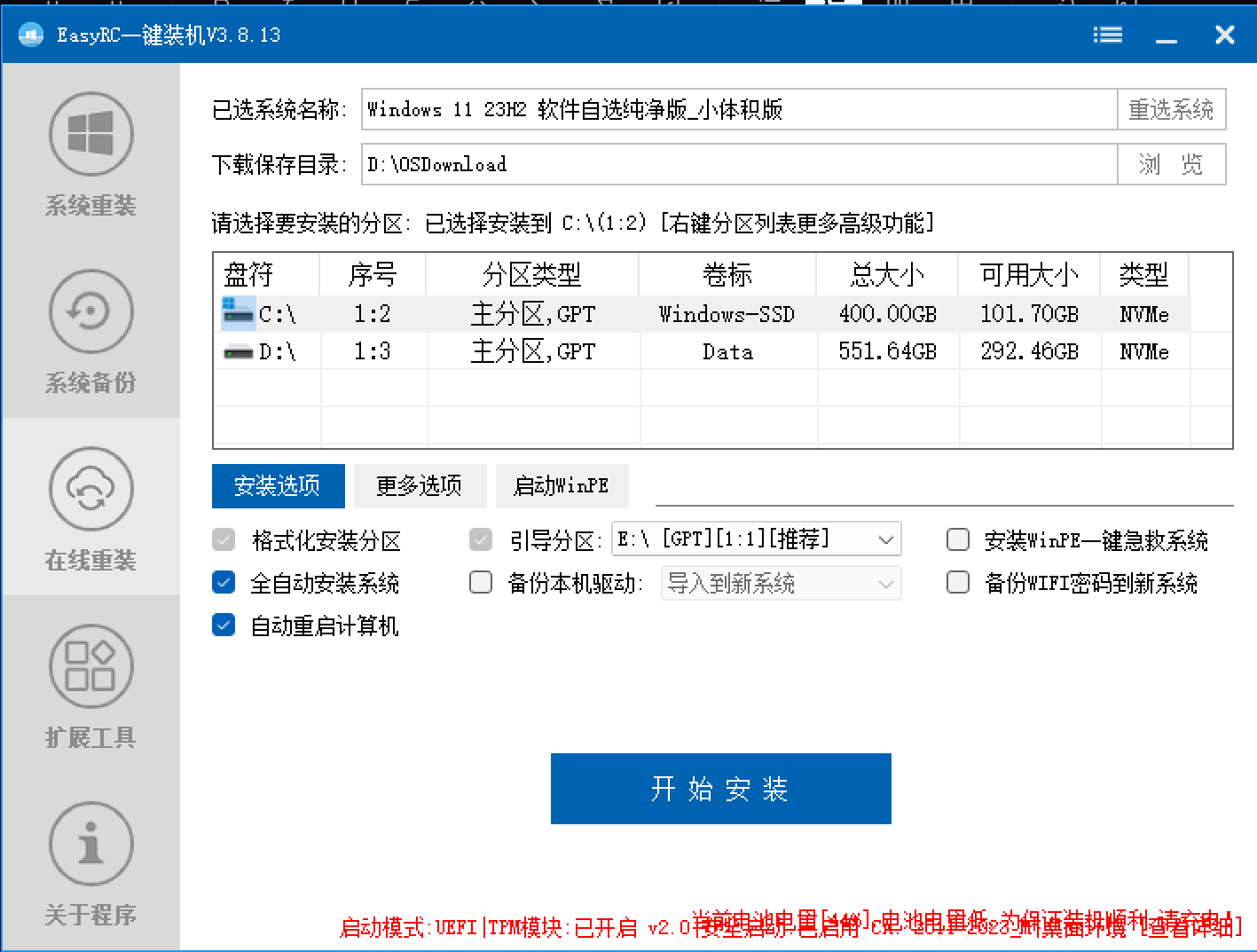This screenshot has width=1257, height=952.
Task: Select the Data volume label cell
Action: coord(727,351)
